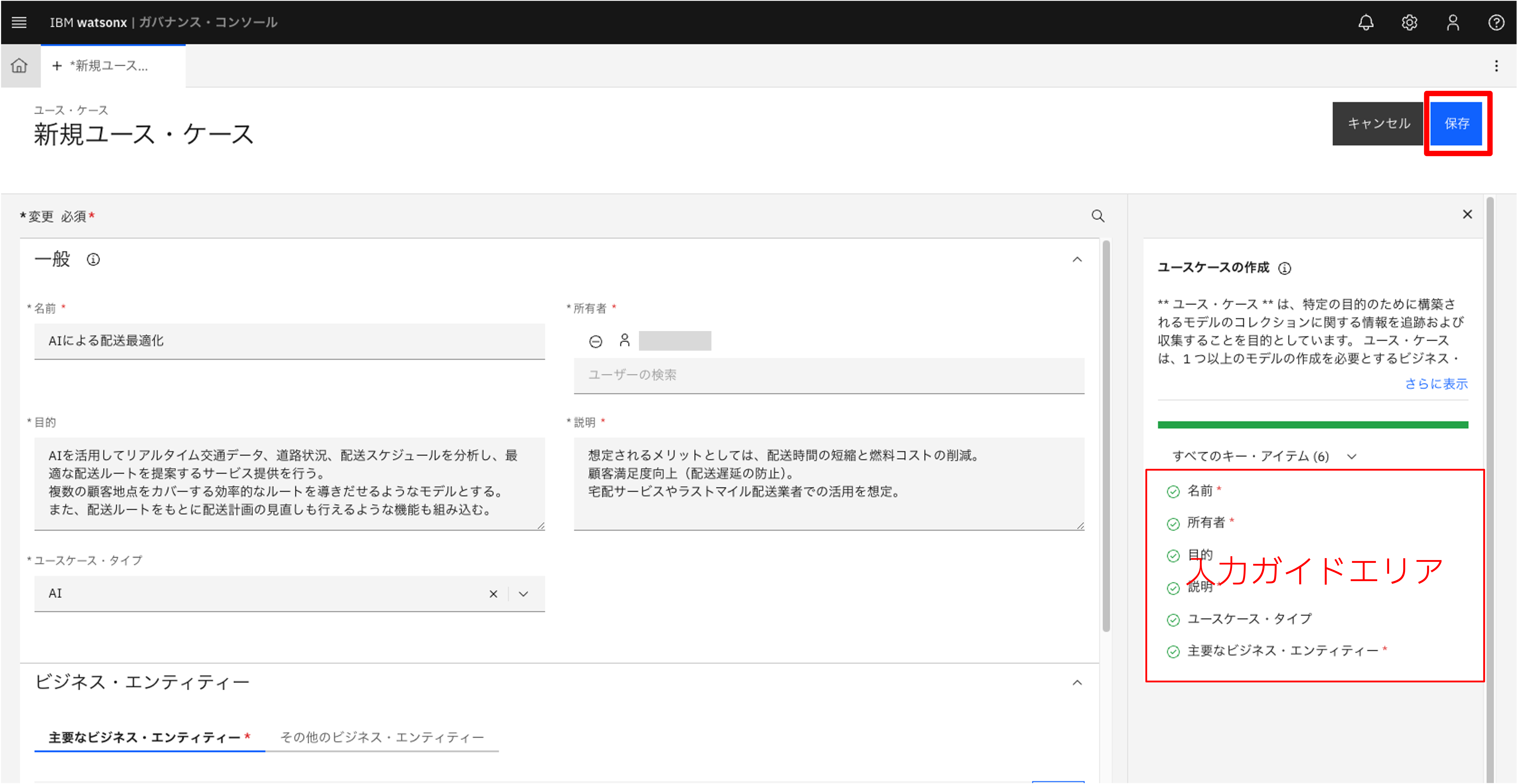This screenshot has width=1517, height=784.
Task: Switch to その他のビジネス・エンティティー tab
Action: tap(382, 737)
